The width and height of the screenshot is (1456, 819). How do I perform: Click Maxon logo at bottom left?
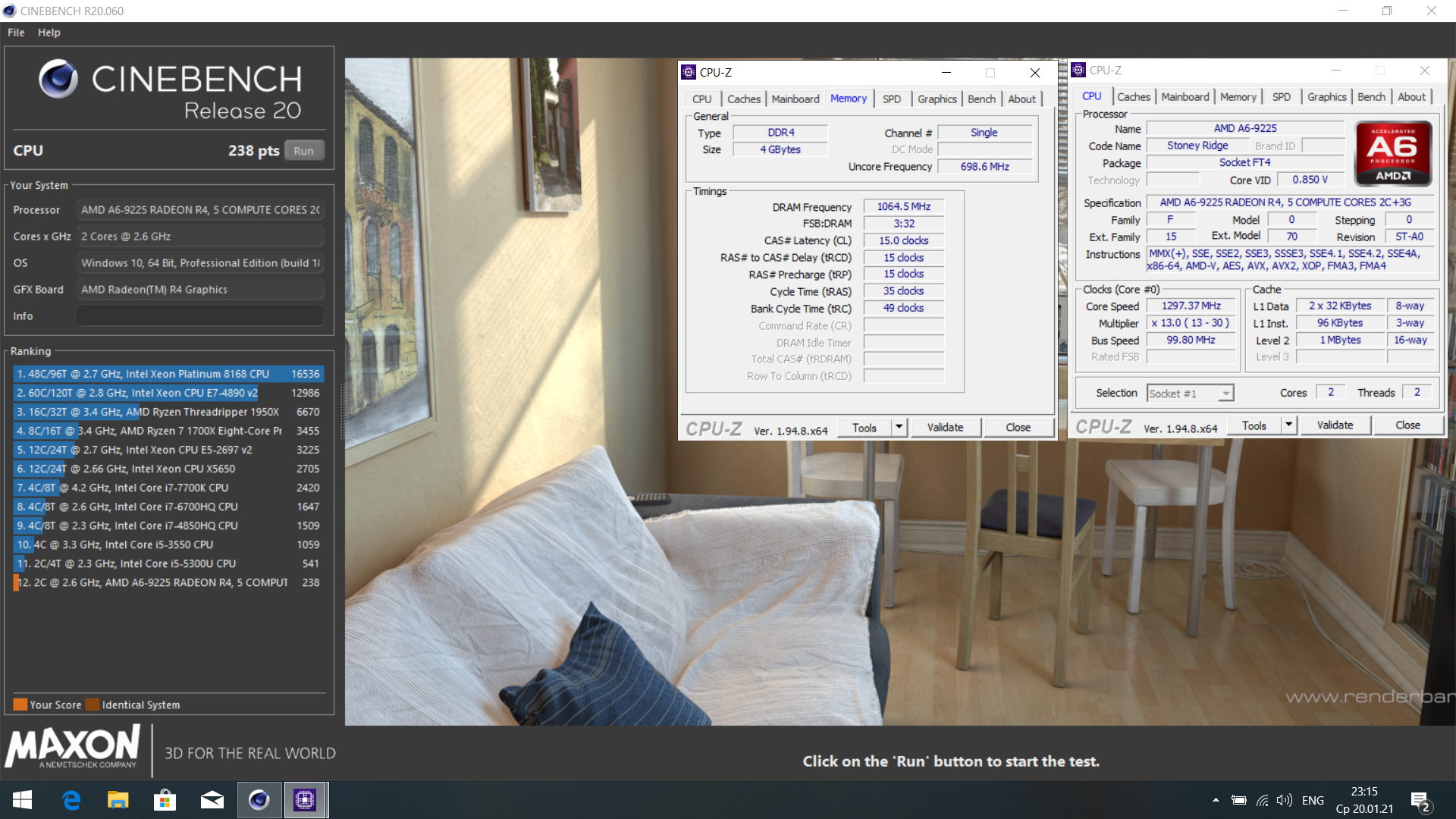tap(73, 747)
